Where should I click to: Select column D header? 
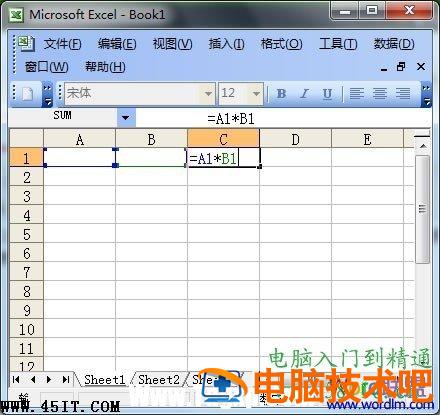coord(295,139)
